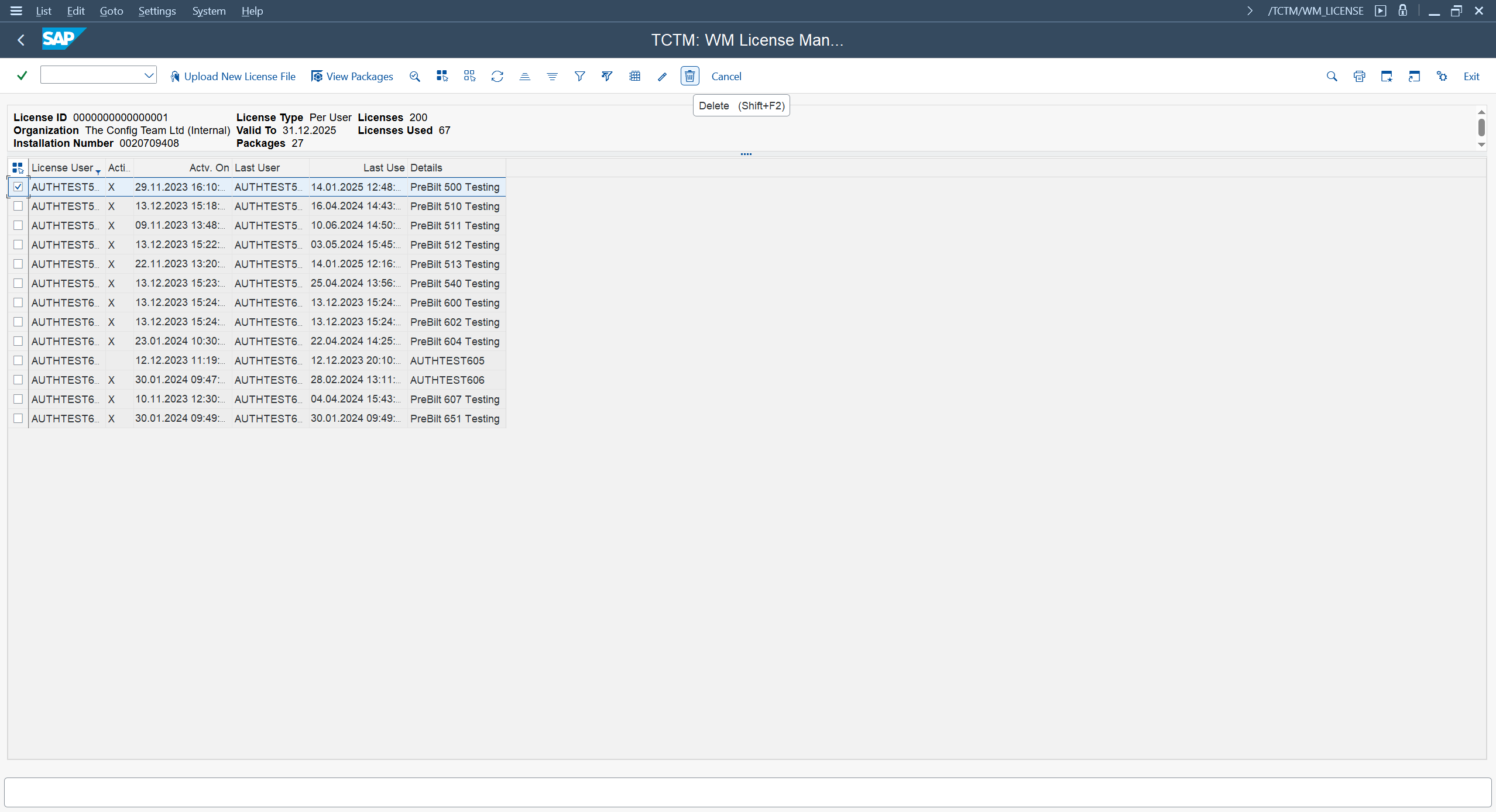Open the hamburger menu at top left
1496x812 pixels.
pyautogui.click(x=16, y=11)
